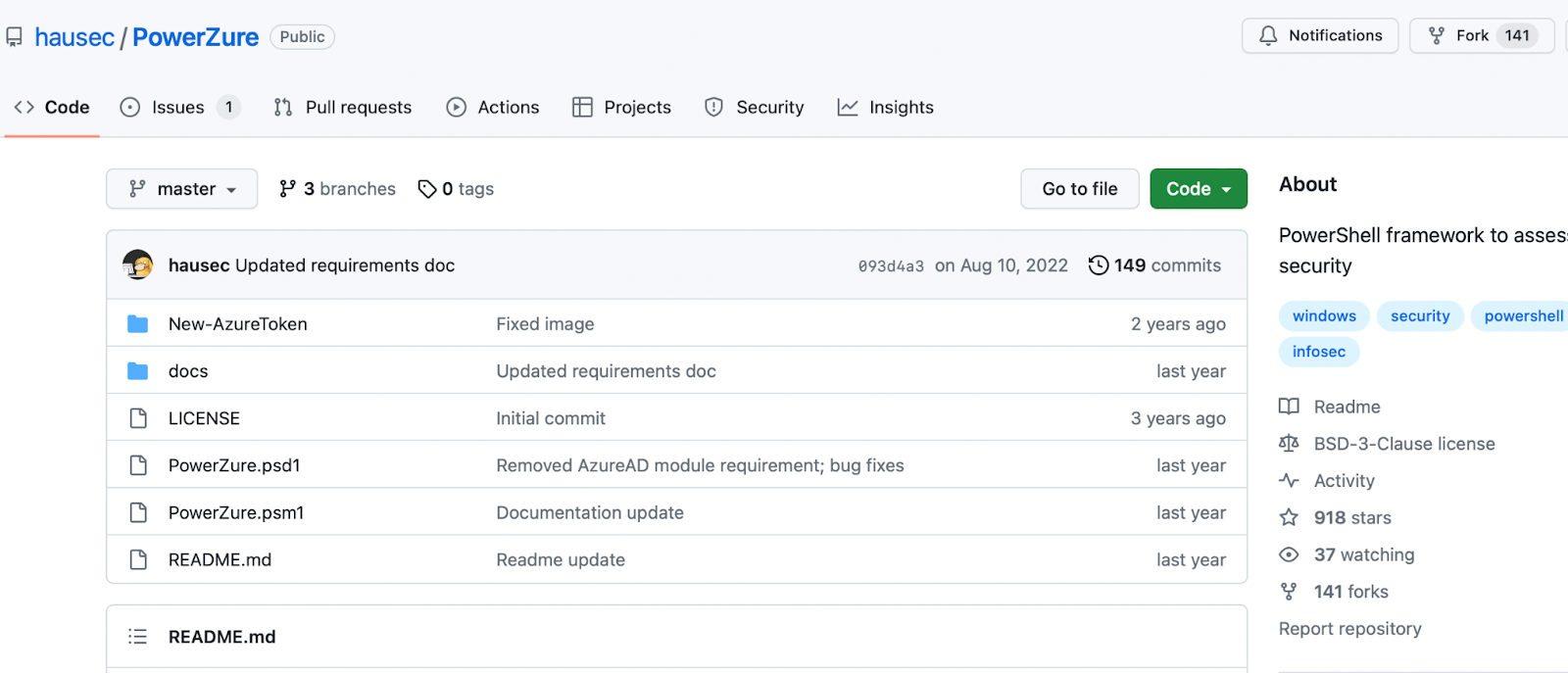Click the hausec avatar in the commit row
The height and width of the screenshot is (673, 1568).
click(x=138, y=264)
